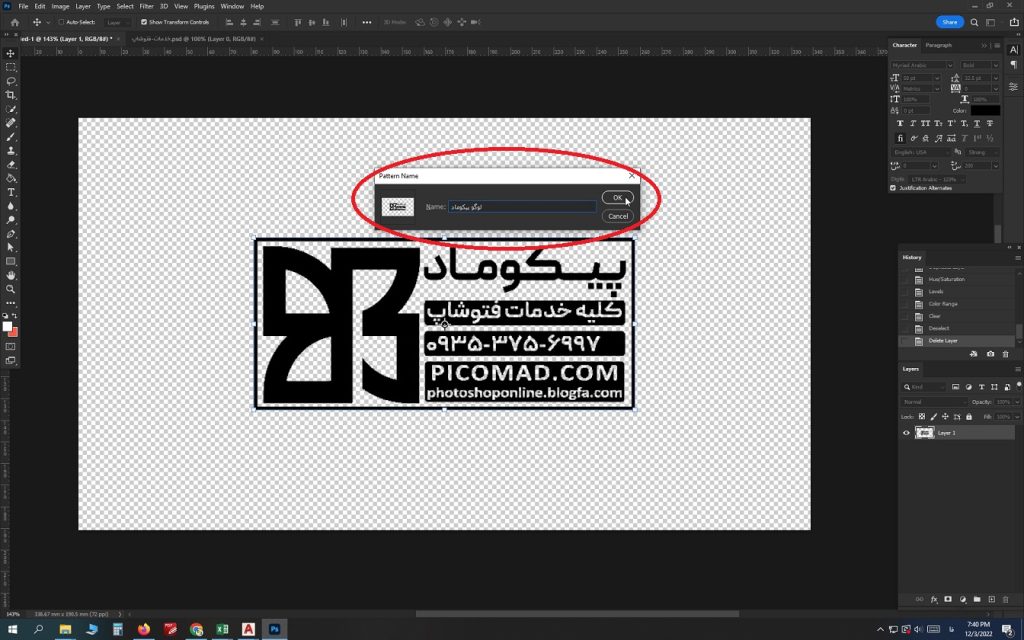Toggle All Caps TT button
The image size is (1024, 640).
coord(925,123)
